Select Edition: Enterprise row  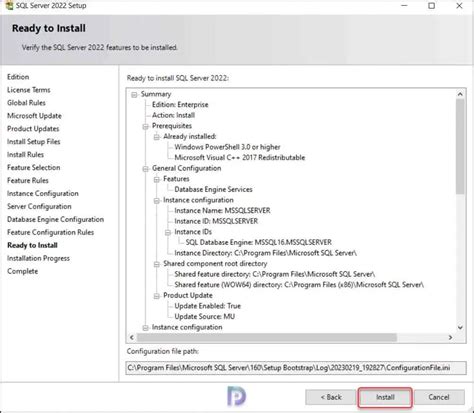tap(180, 105)
